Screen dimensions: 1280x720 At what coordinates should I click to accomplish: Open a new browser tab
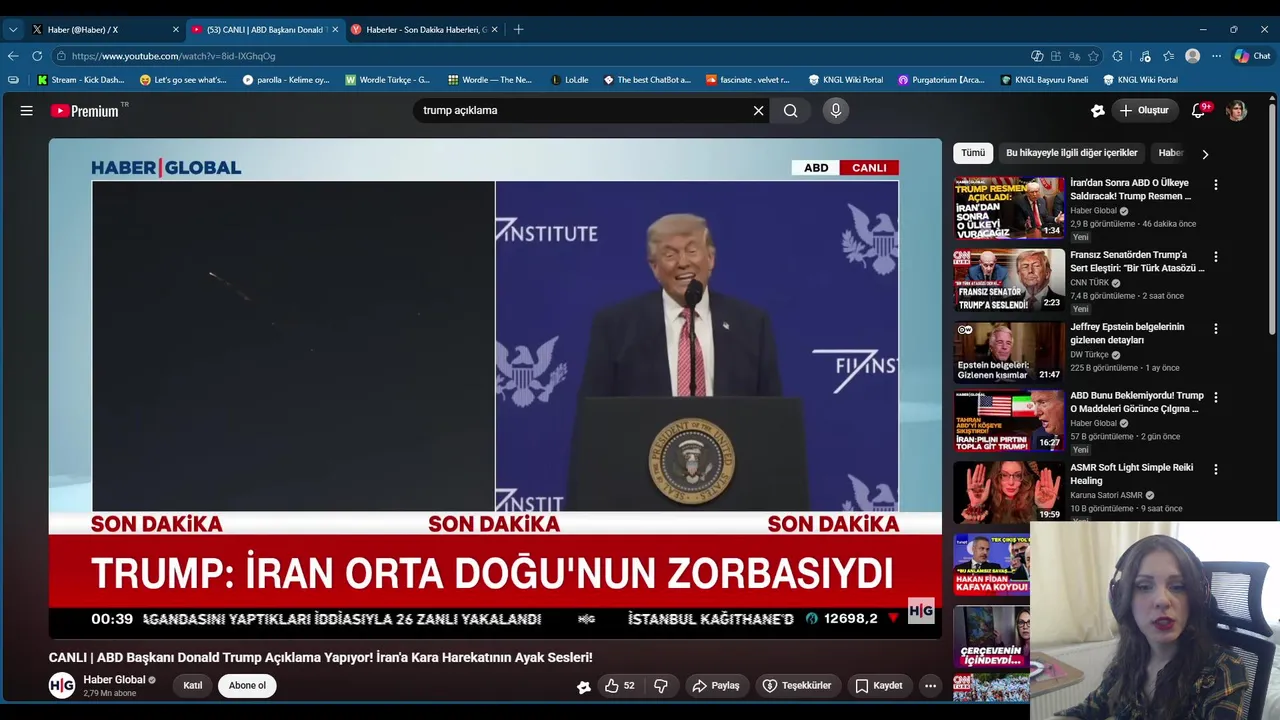point(518,30)
